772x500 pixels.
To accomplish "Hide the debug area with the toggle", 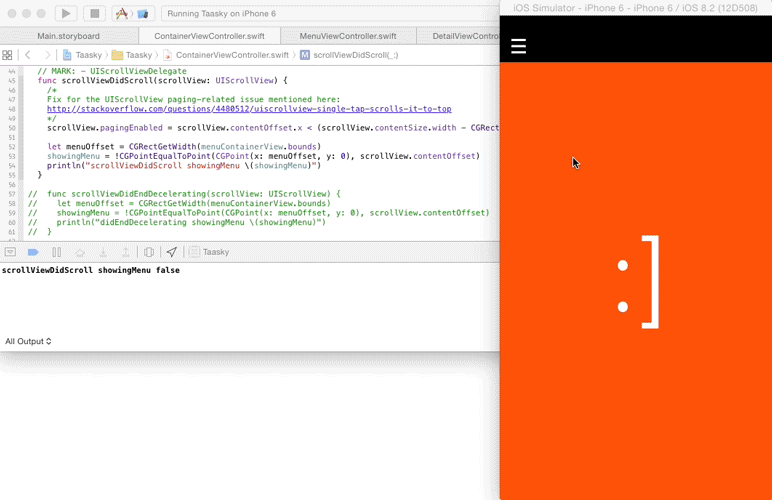I will pos(10,252).
